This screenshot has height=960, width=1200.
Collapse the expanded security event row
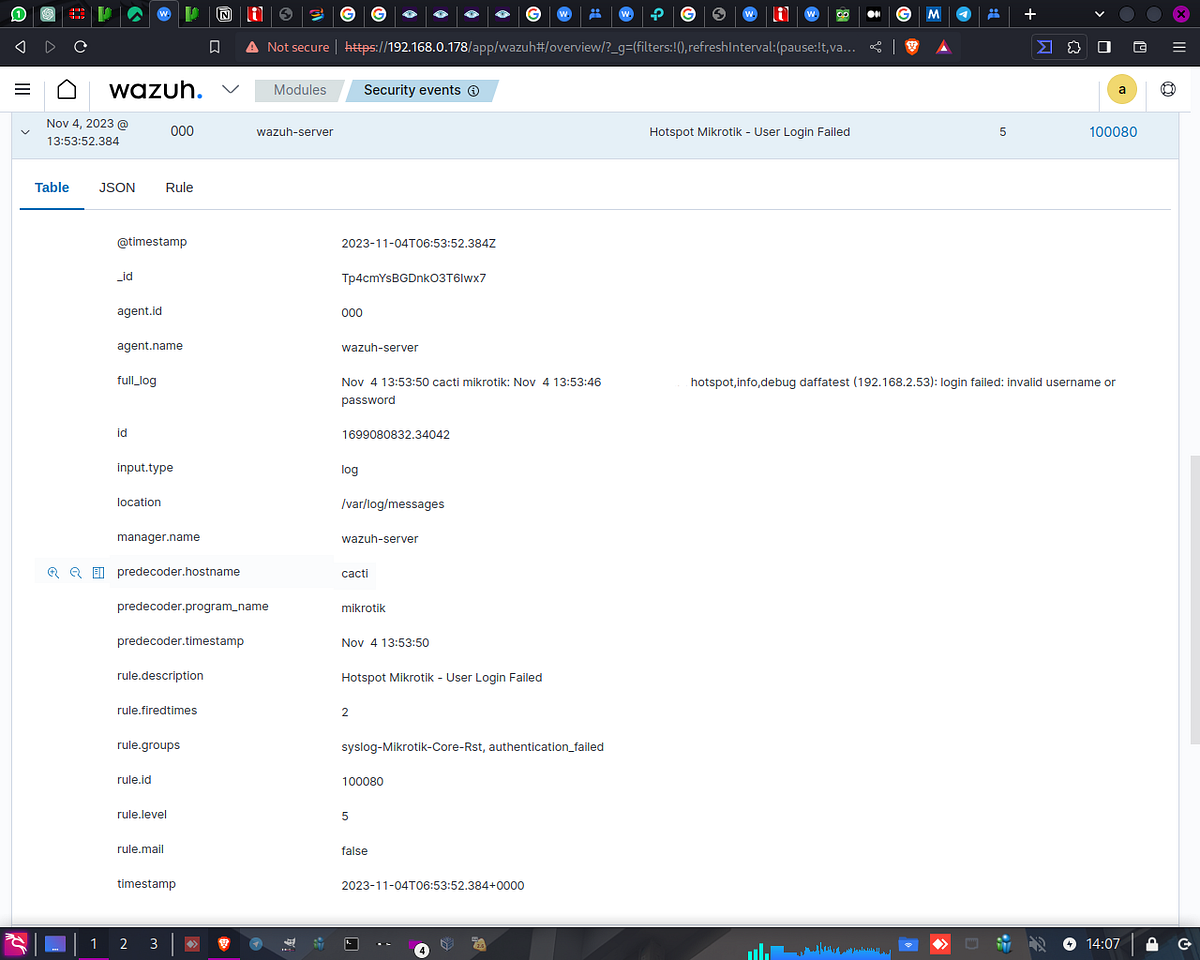[24, 131]
